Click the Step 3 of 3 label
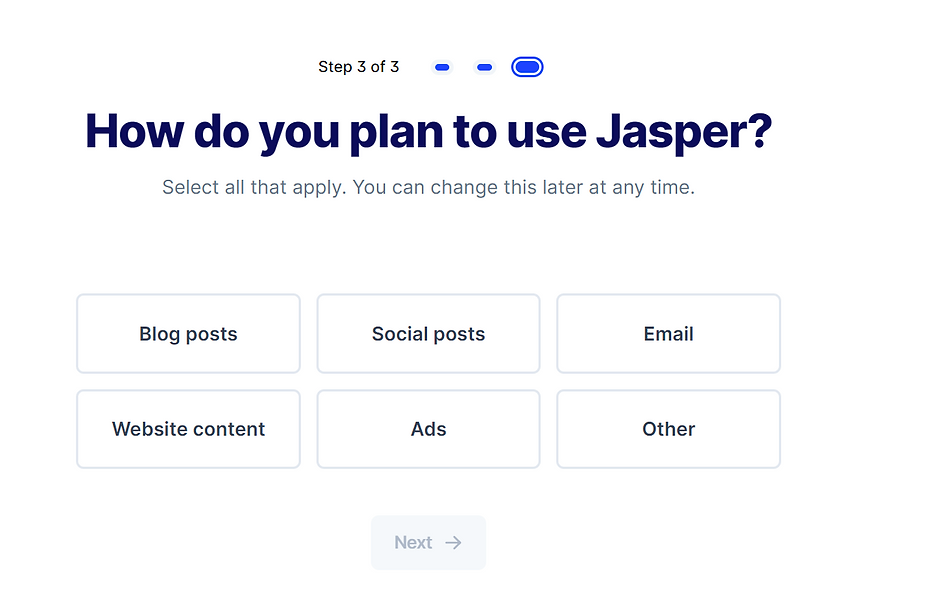 pyautogui.click(x=358, y=67)
